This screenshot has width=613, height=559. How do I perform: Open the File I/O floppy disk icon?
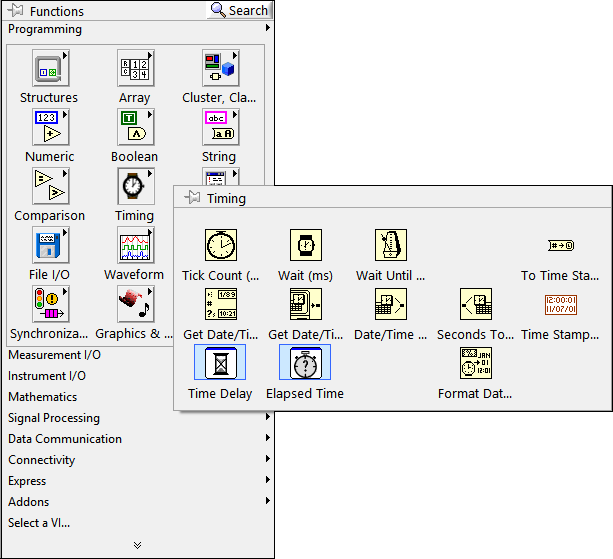(x=50, y=245)
